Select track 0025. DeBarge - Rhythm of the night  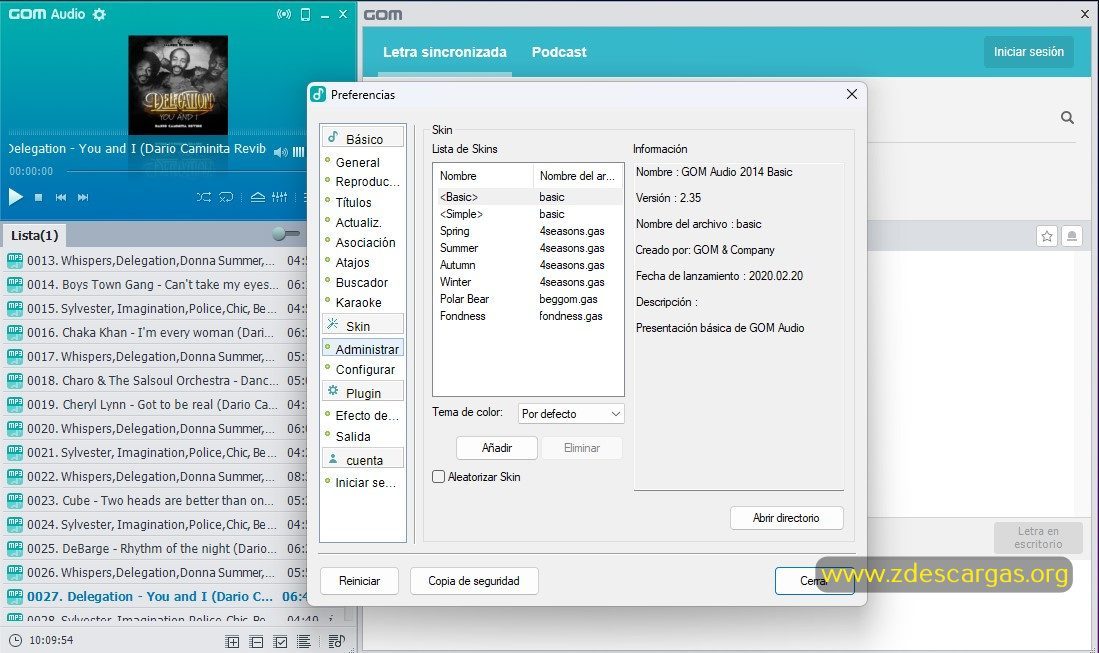click(x=155, y=549)
